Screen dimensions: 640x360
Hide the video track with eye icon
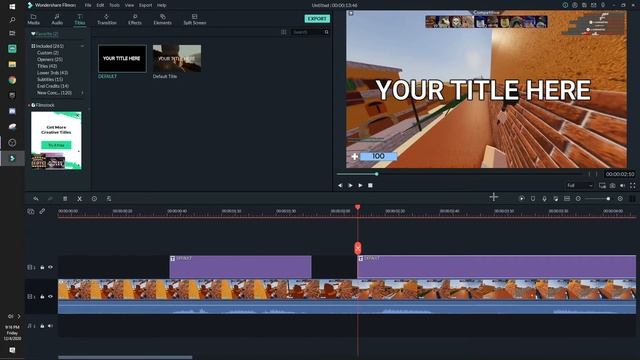point(50,296)
